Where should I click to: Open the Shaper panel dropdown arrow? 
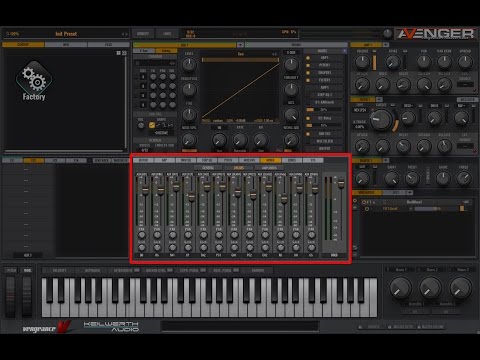pyautogui.click(x=386, y=160)
